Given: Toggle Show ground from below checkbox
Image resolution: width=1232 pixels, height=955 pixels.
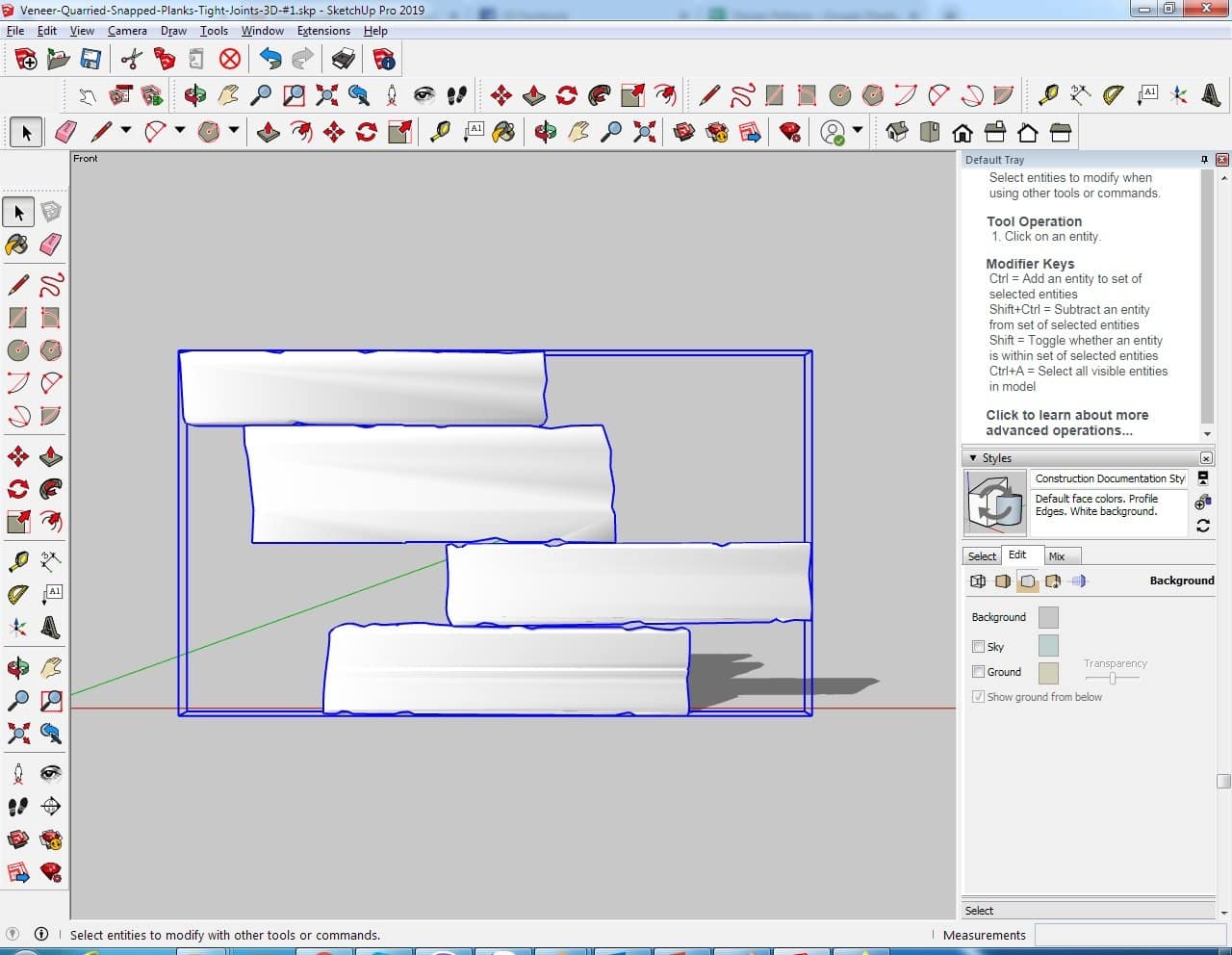Looking at the screenshot, I should click(979, 697).
